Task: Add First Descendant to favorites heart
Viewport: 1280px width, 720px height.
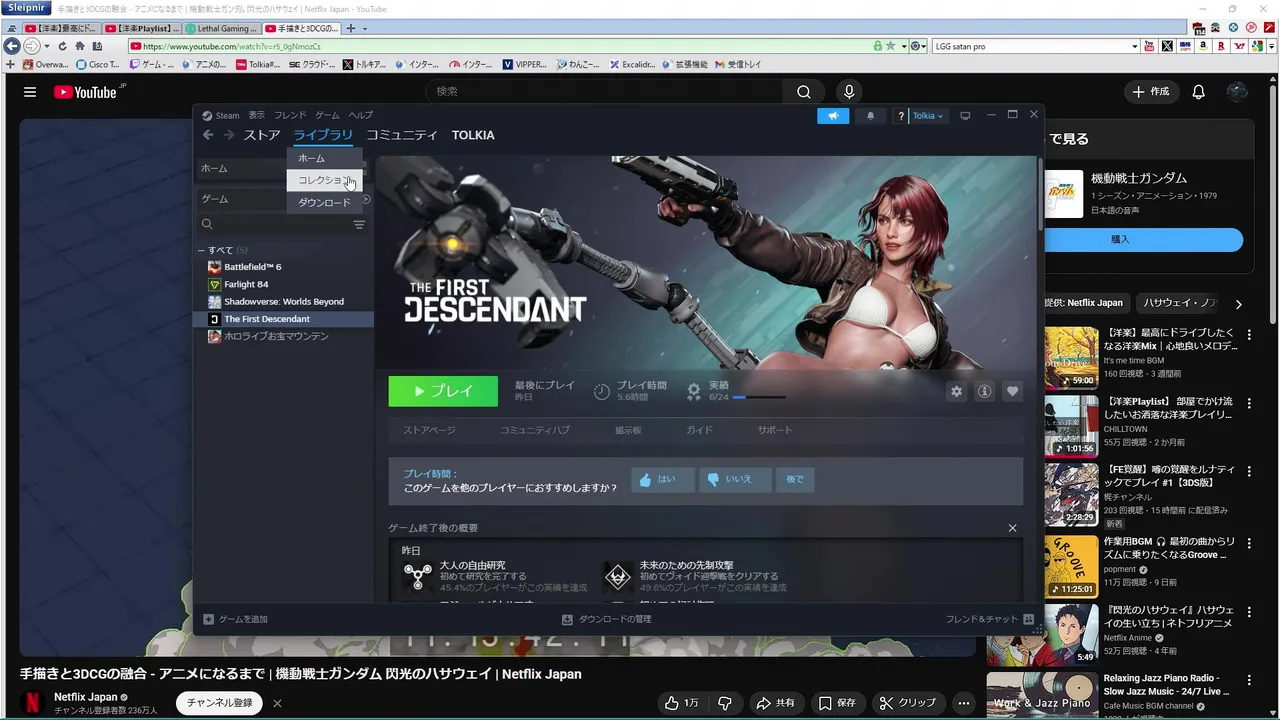Action: point(1012,391)
